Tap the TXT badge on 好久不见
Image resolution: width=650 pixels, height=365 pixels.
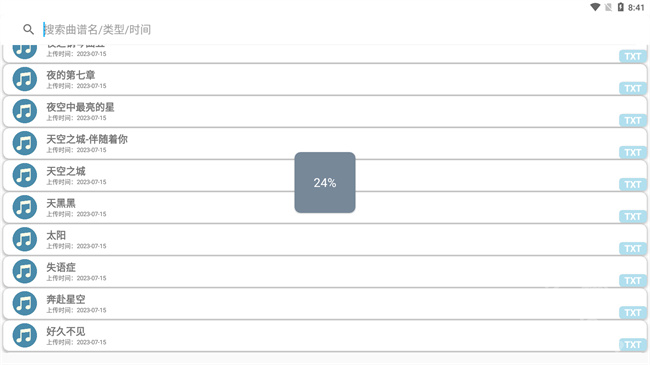point(633,344)
